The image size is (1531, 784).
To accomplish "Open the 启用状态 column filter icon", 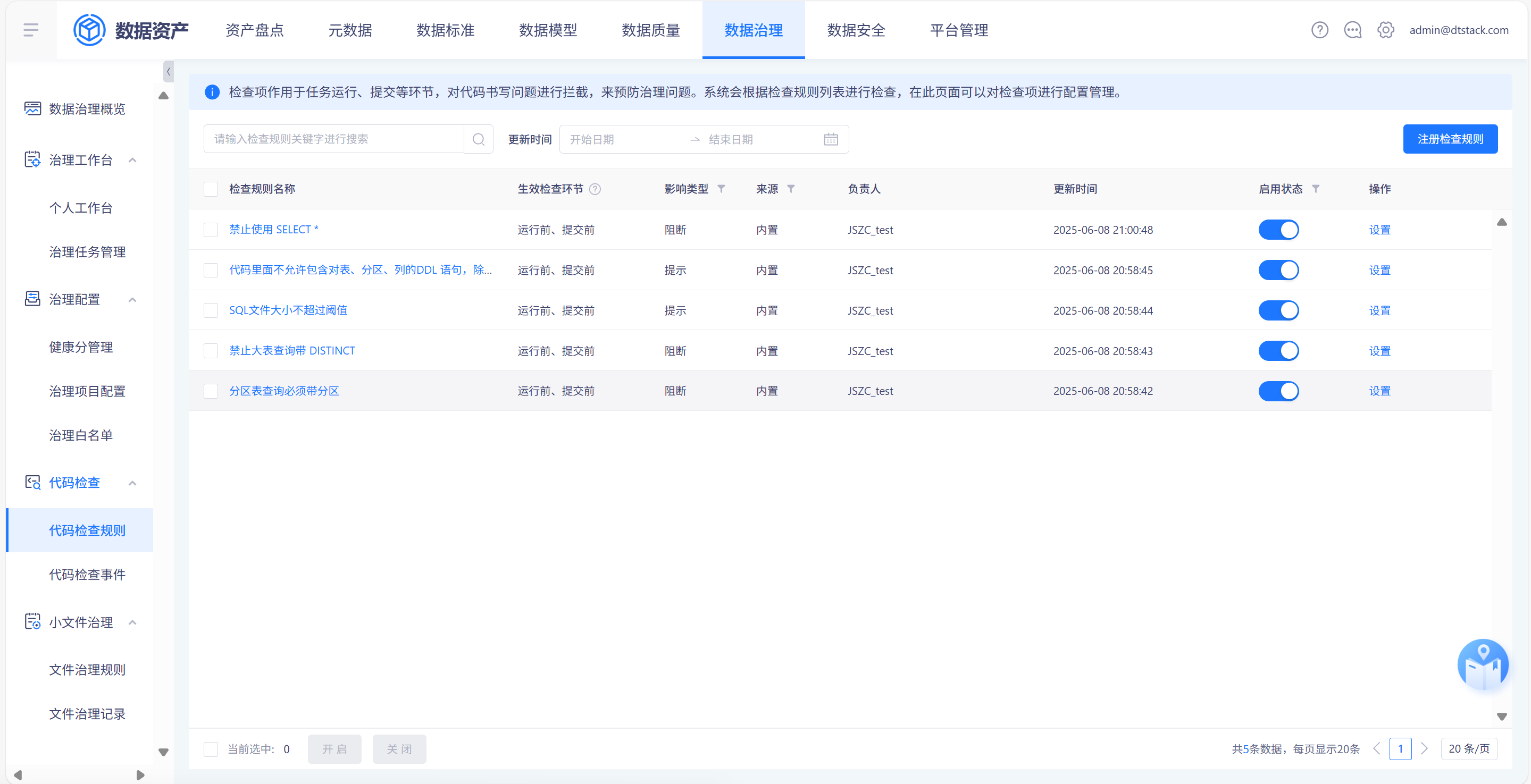I will tap(1316, 189).
